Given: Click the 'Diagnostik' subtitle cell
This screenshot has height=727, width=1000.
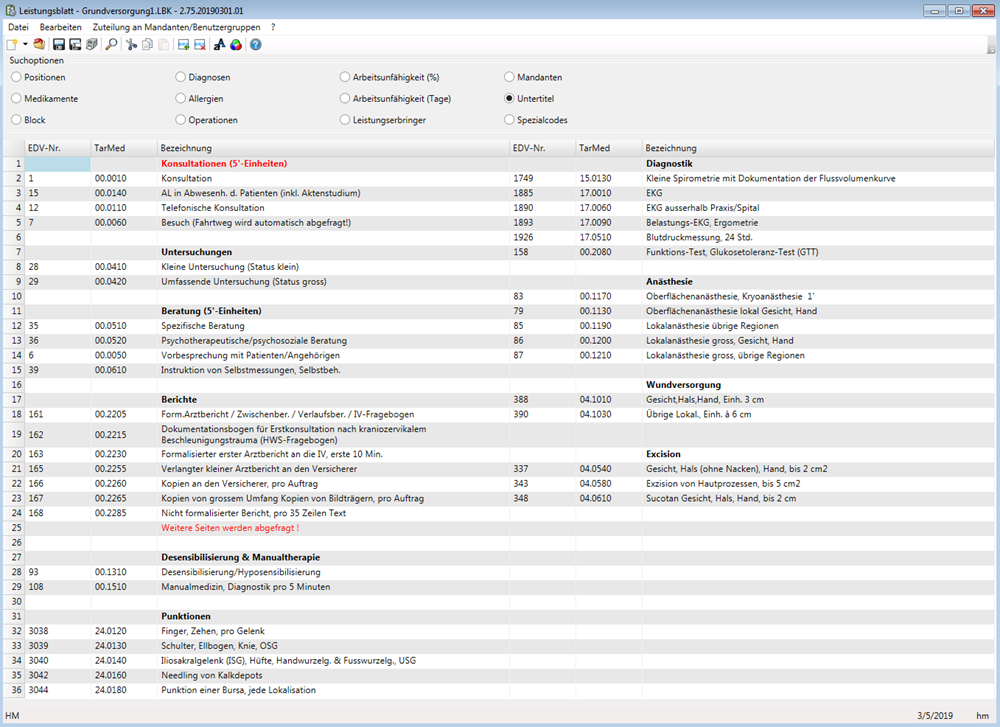Looking at the screenshot, I should pyautogui.click(x=818, y=164).
